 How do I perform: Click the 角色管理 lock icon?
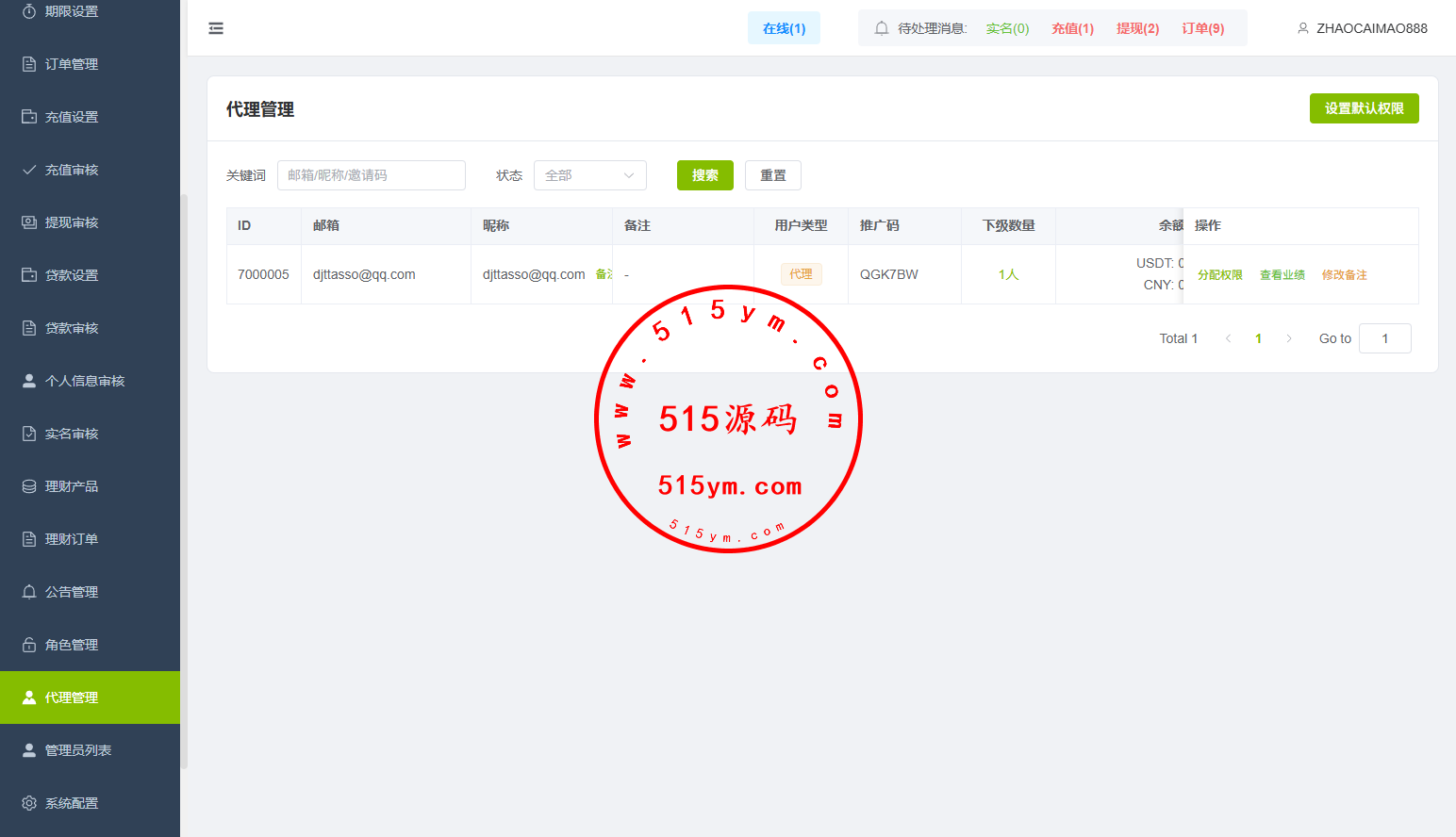[x=29, y=645]
